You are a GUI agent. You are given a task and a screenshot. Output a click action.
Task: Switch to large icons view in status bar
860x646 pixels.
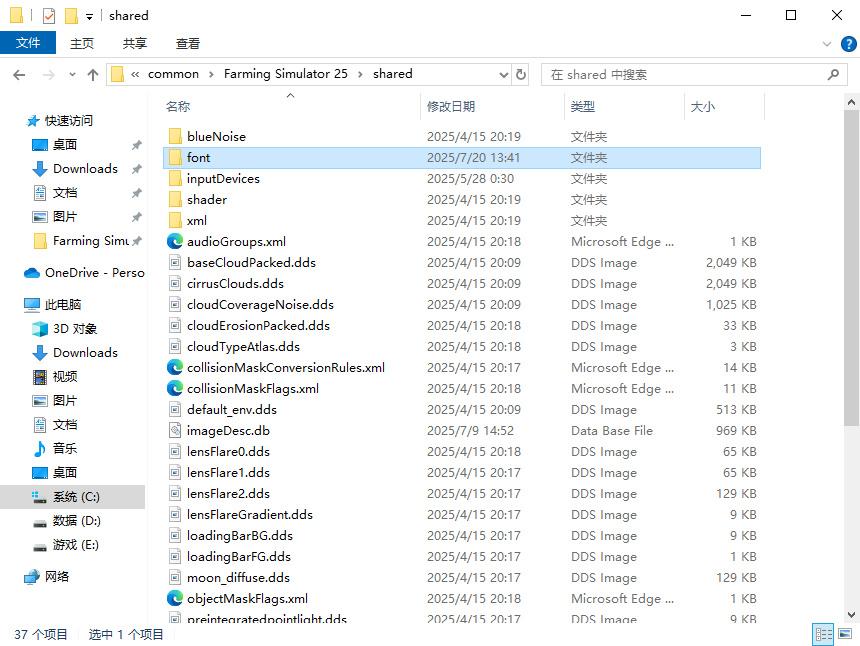(845, 634)
